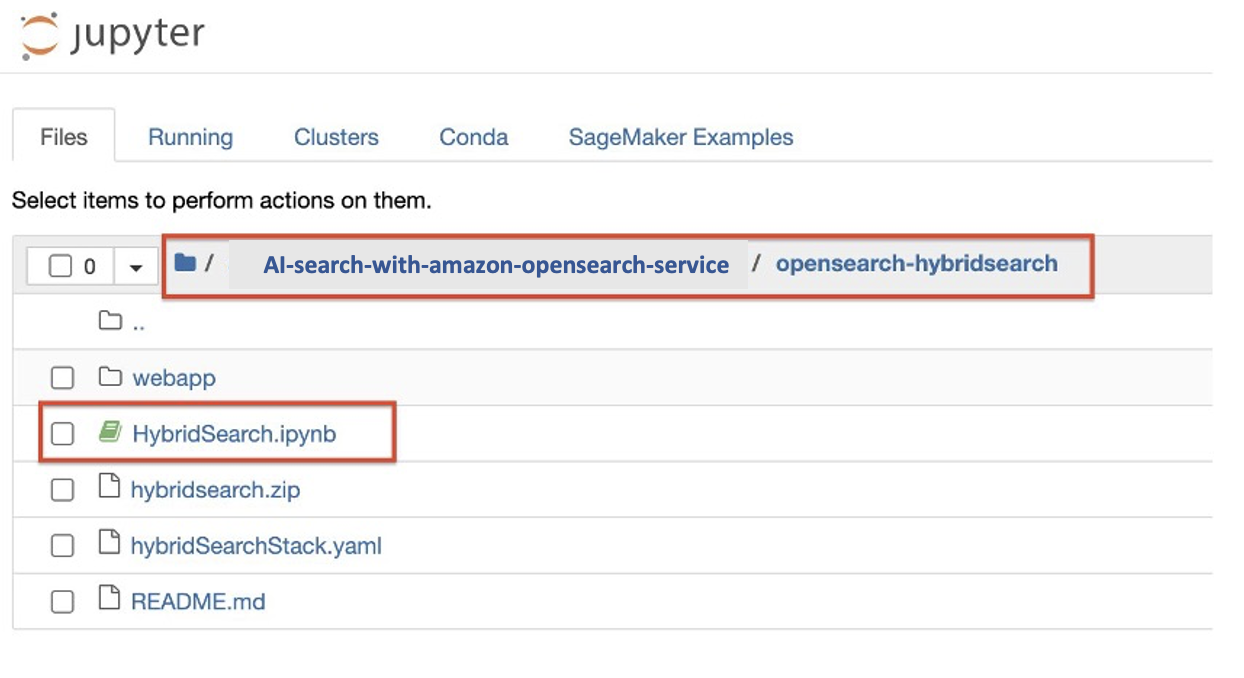Switch to the Conda tab
Screen dimensions: 1244x678
pyautogui.click(x=472, y=137)
